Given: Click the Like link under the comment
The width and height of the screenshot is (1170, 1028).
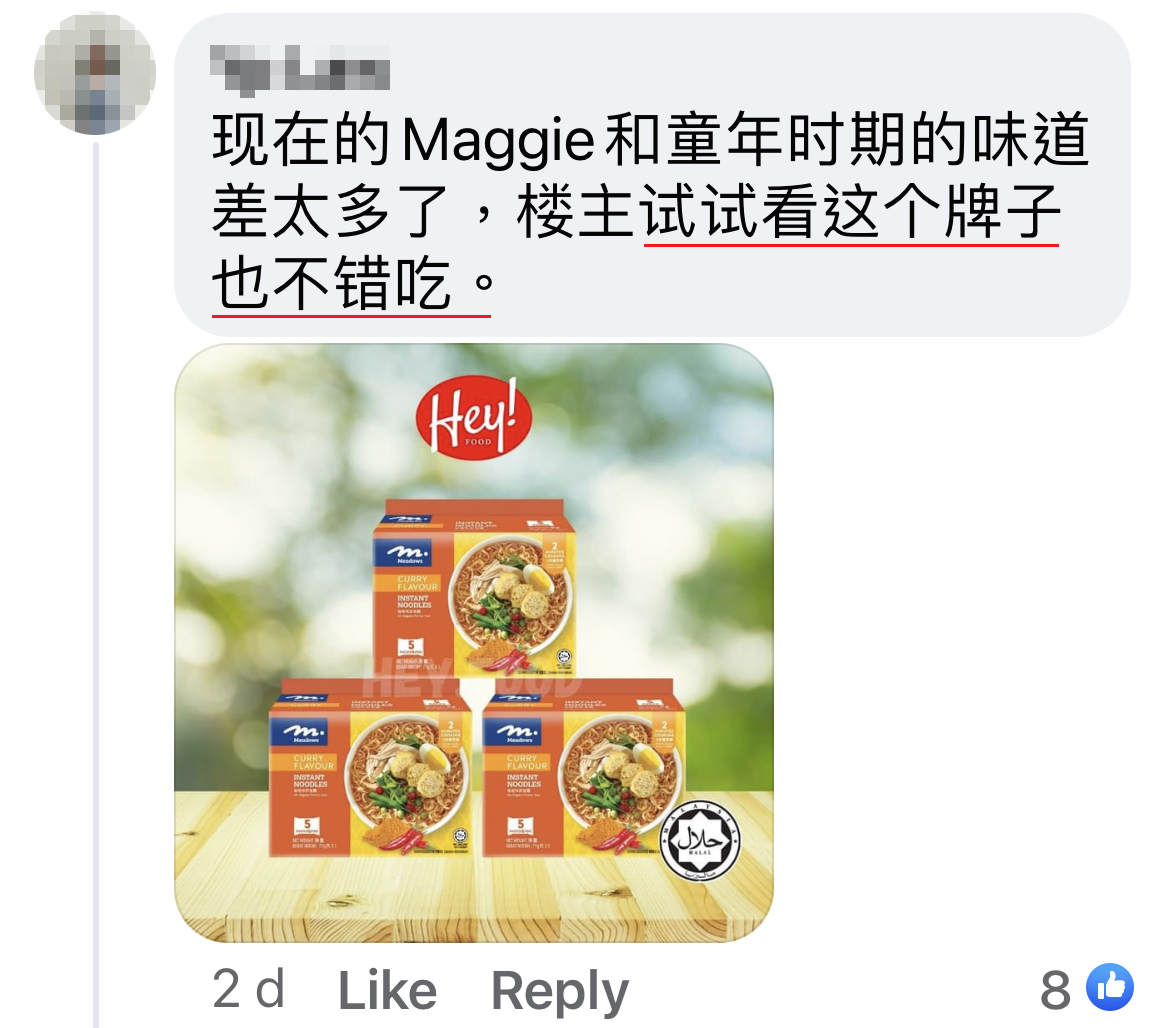Looking at the screenshot, I should pos(387,990).
